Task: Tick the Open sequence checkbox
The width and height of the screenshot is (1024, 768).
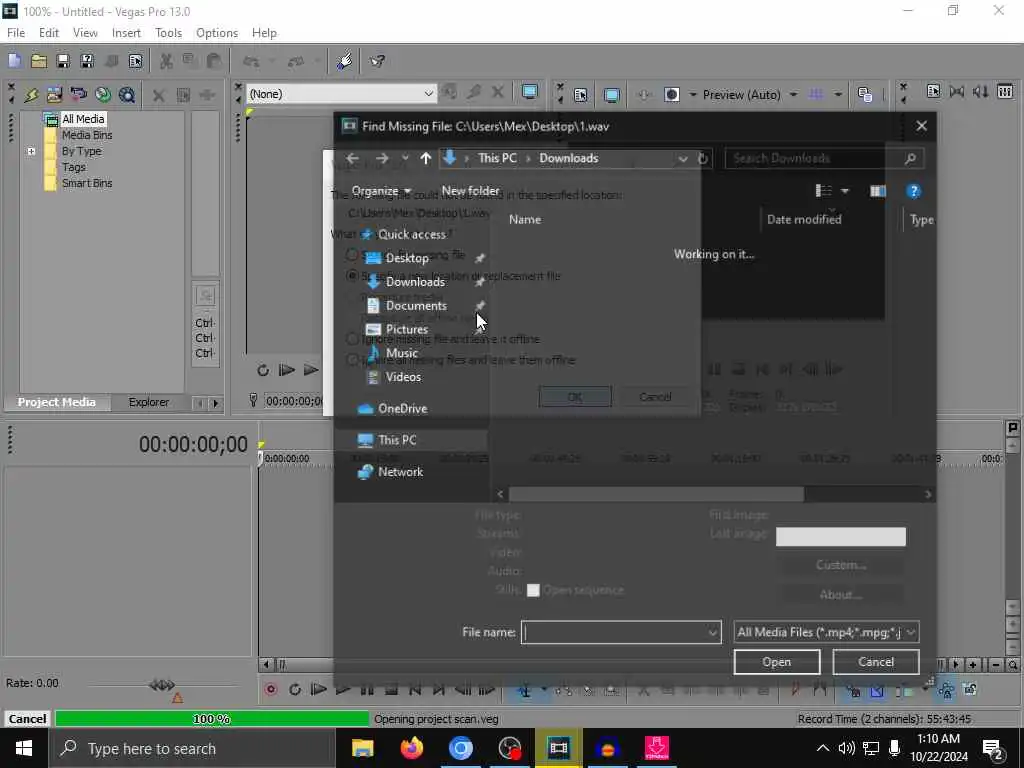Action: coord(533,590)
